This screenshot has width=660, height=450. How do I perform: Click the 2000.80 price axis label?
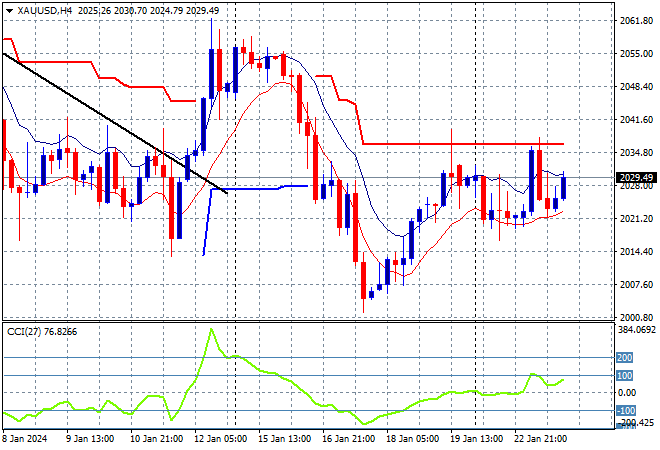(x=636, y=317)
